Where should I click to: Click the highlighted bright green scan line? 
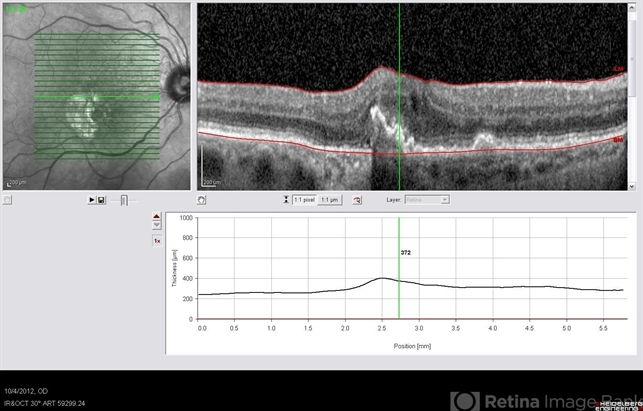[x=96, y=97]
